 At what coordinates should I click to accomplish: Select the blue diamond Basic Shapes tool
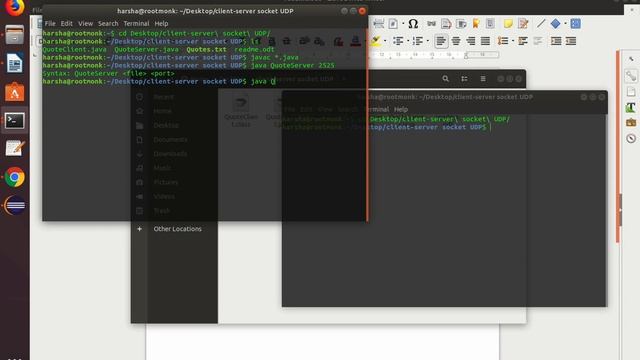556,24
